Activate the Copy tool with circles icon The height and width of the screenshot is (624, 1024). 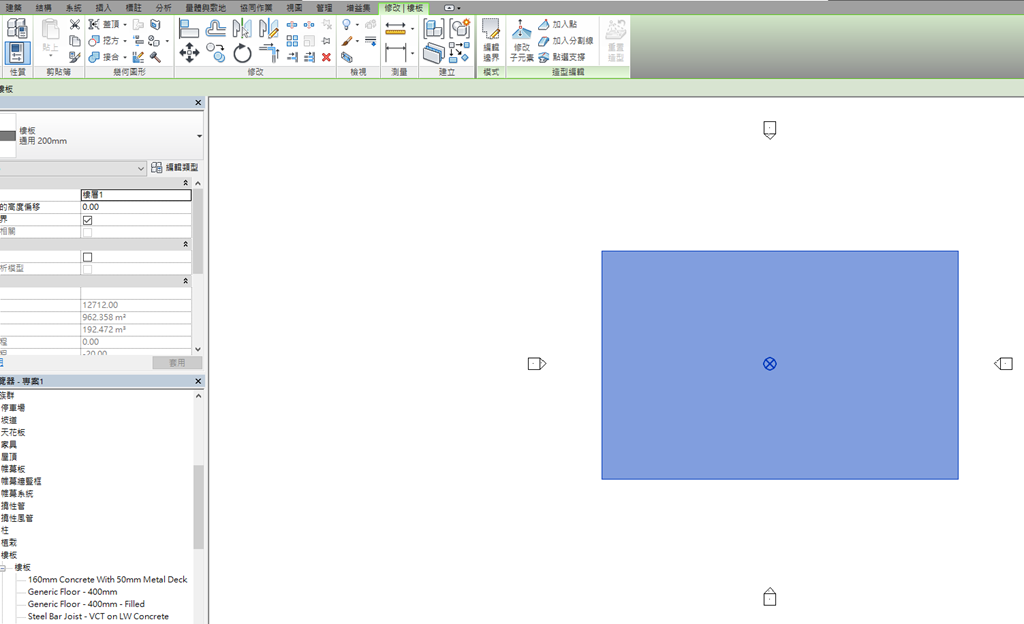(216, 53)
